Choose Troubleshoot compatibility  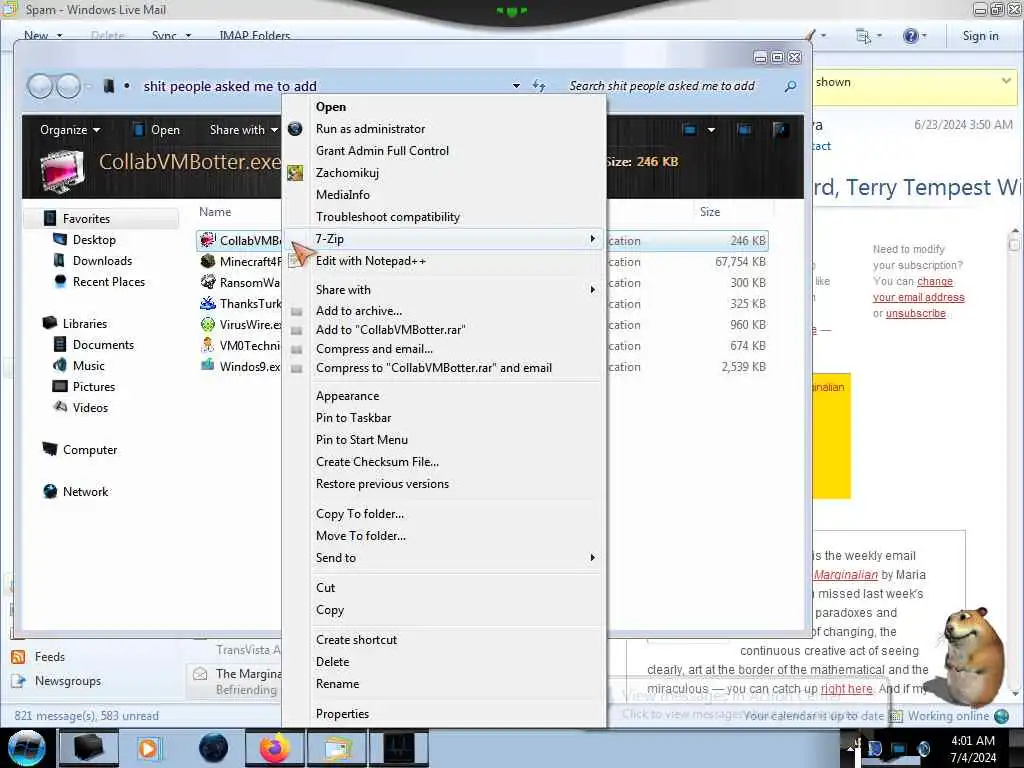click(388, 217)
